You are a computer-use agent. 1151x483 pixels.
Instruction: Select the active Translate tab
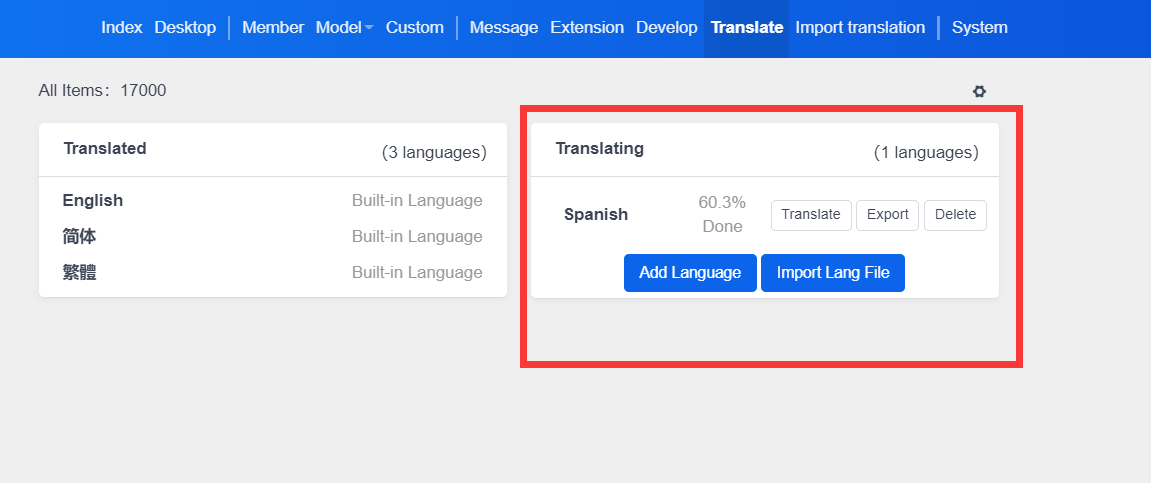click(746, 28)
